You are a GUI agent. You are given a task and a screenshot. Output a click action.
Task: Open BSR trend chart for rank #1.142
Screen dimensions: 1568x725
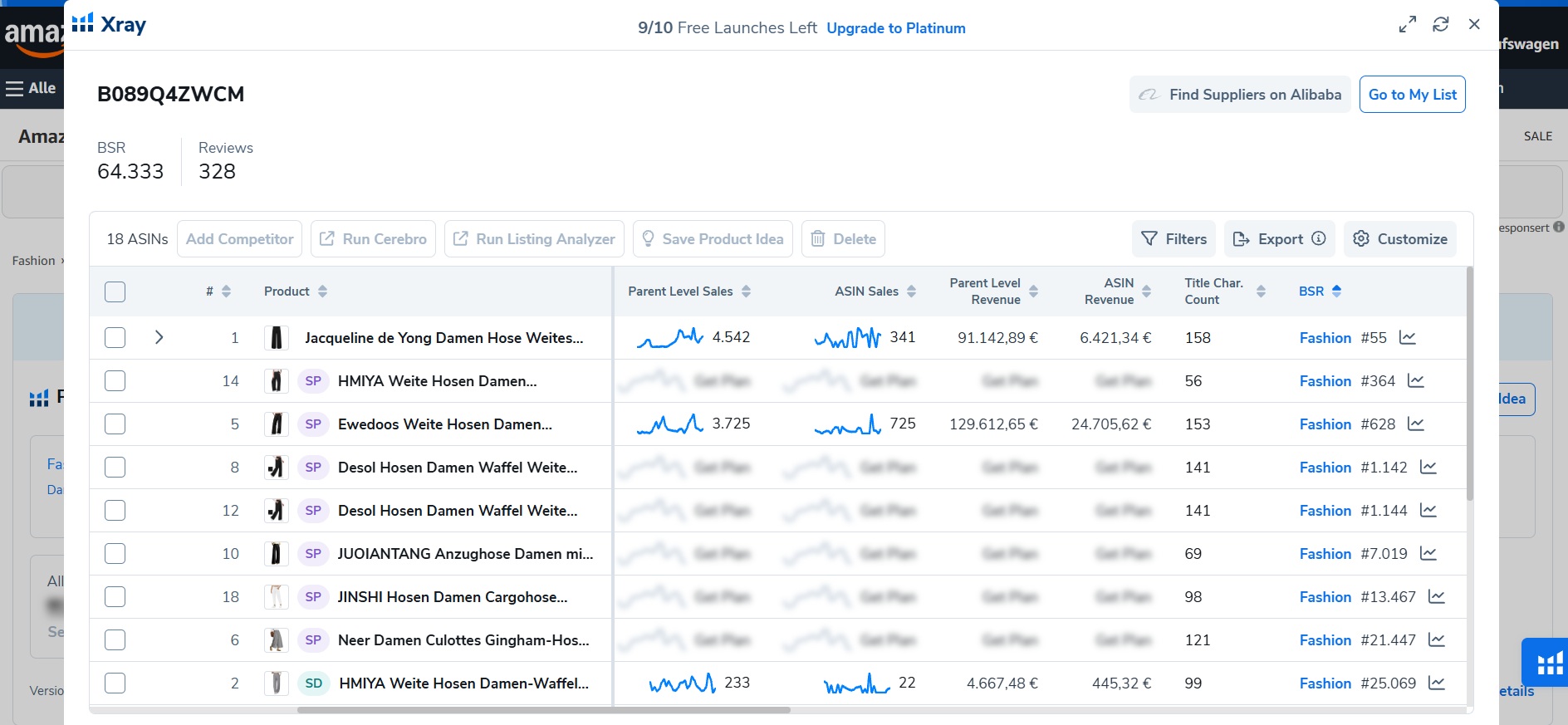tap(1428, 468)
